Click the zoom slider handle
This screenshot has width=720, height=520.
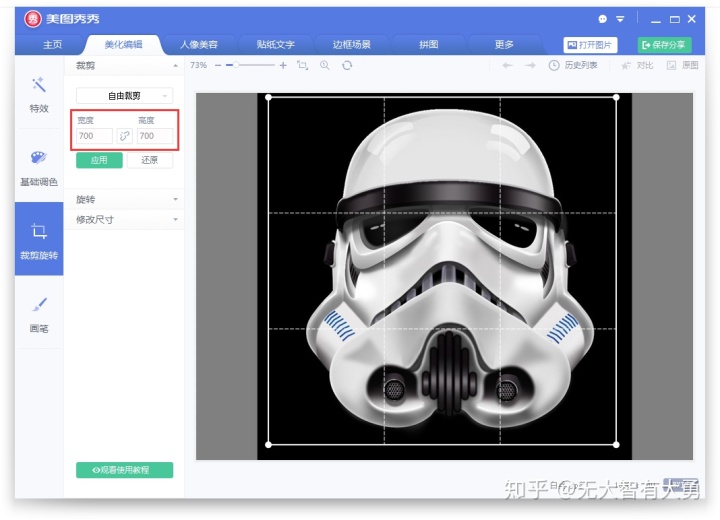click(236, 65)
